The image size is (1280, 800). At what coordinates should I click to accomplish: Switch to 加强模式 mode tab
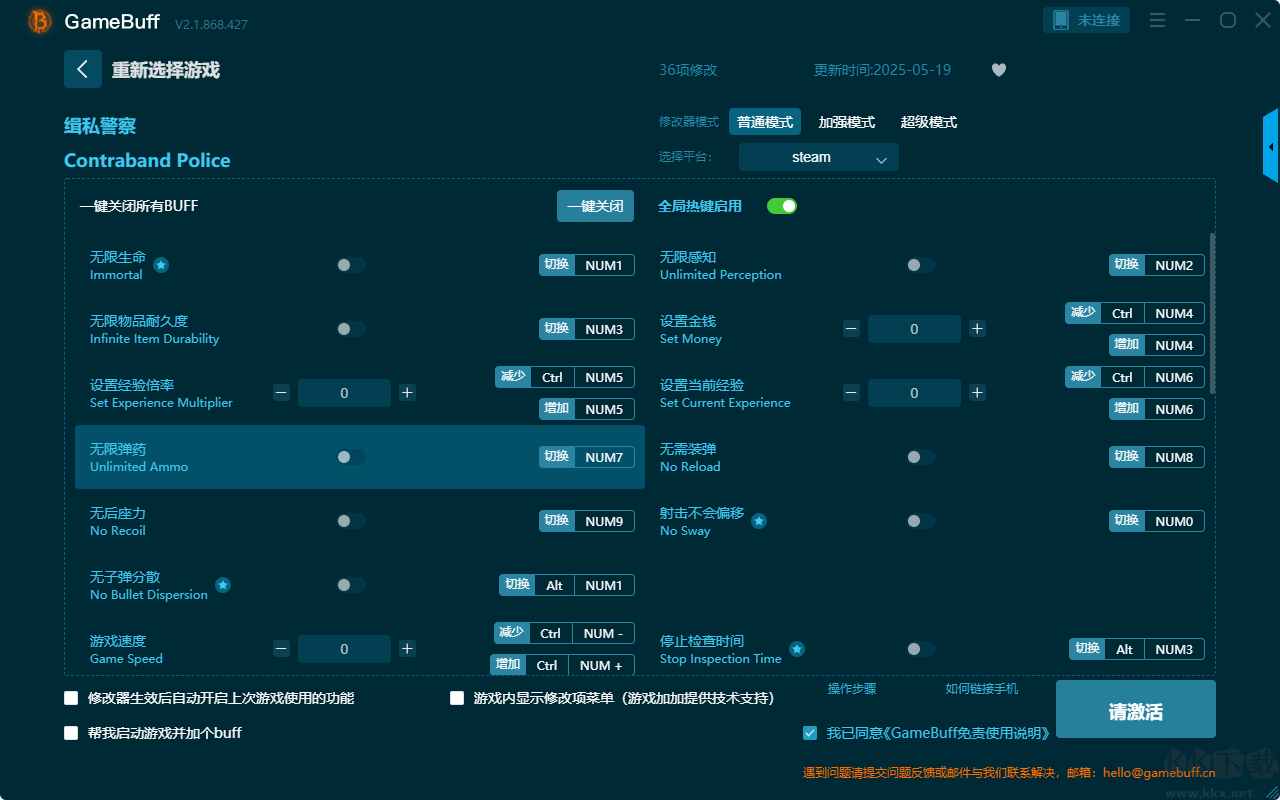click(x=847, y=122)
